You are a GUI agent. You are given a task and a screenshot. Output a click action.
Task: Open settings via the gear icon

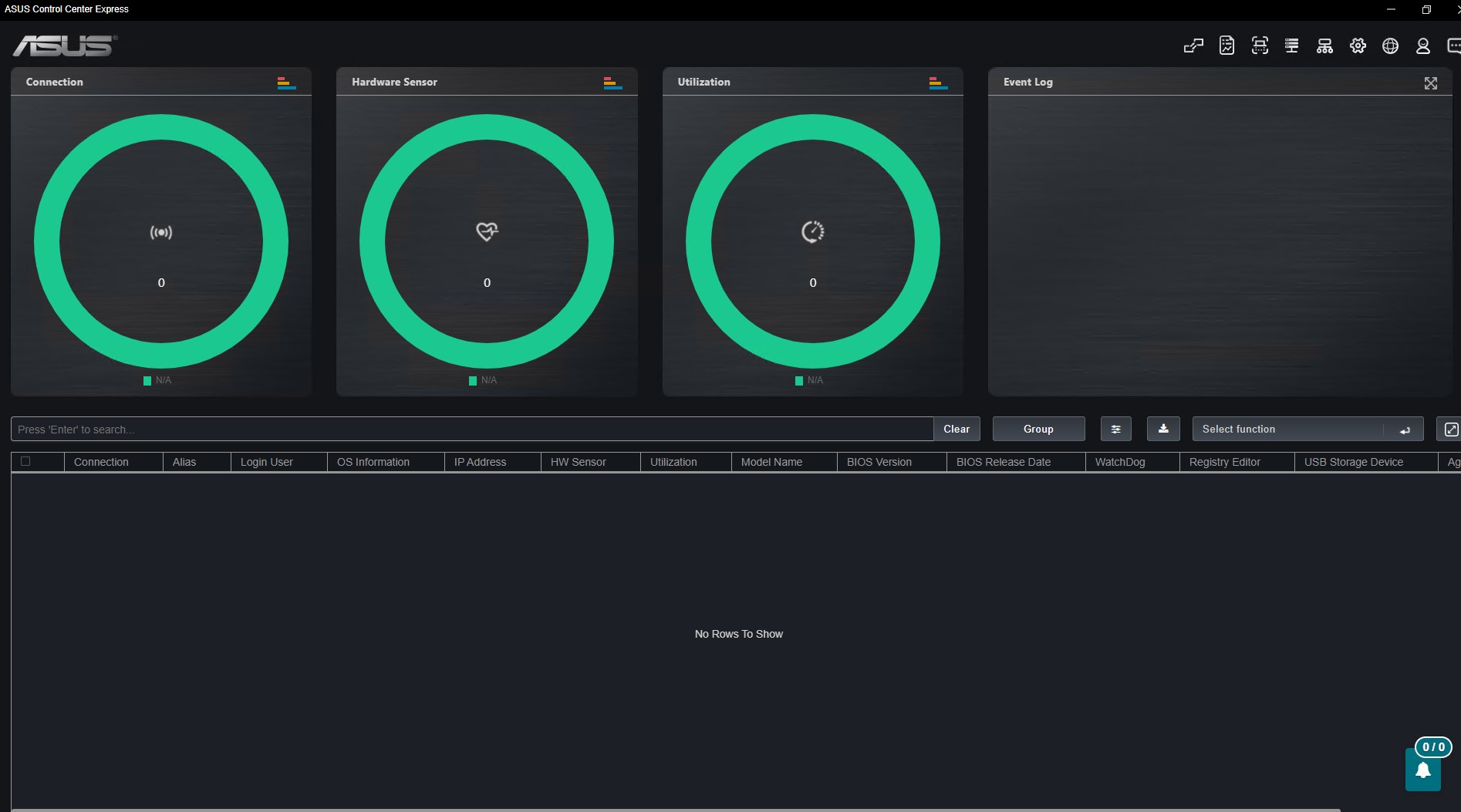(1358, 46)
